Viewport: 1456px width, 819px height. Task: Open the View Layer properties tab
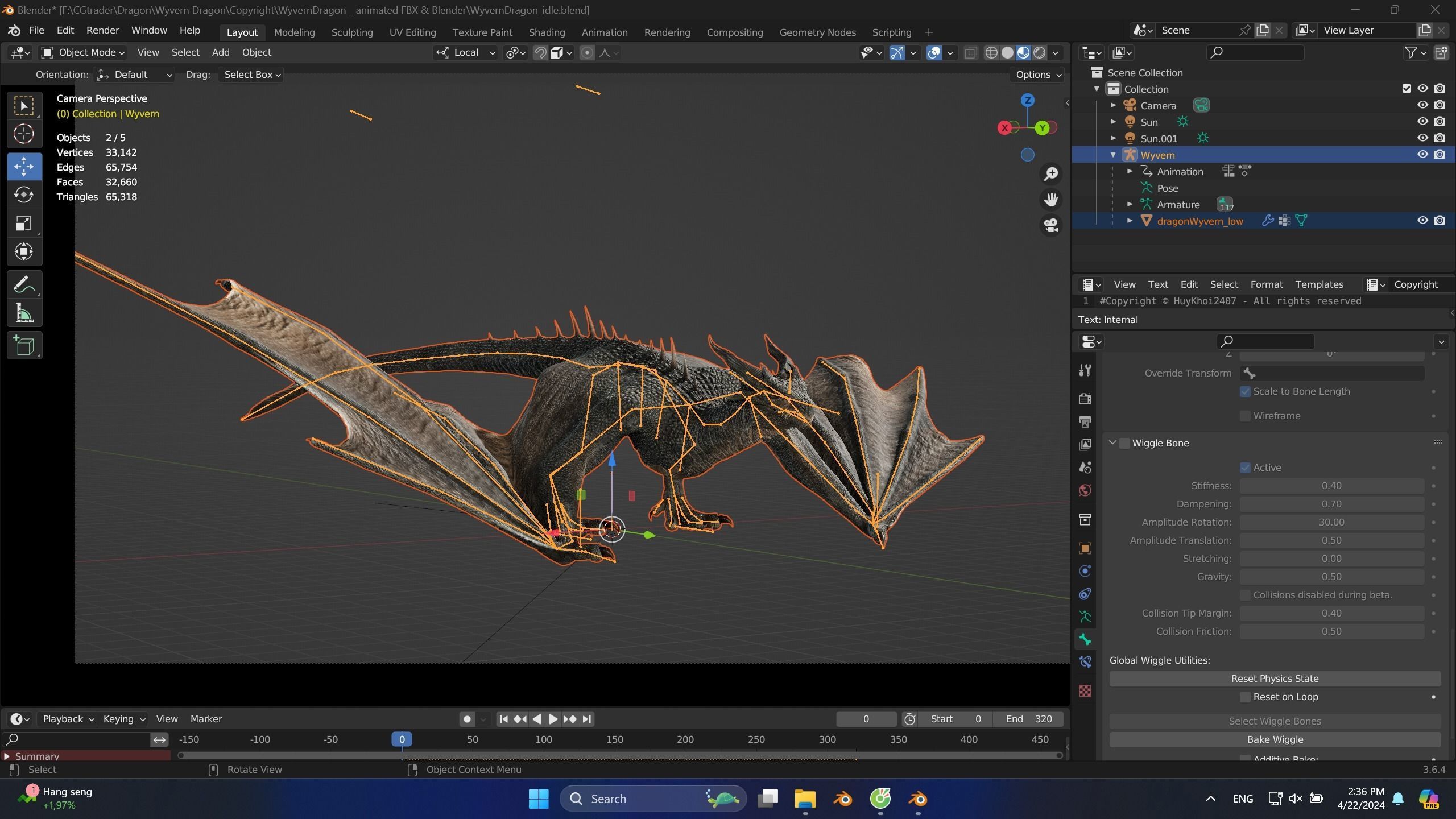(x=1085, y=444)
